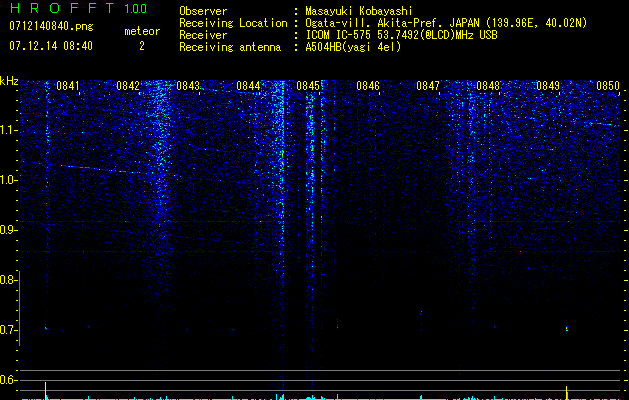Click the 1.0 kHz axis label
The image size is (629, 400).
tap(8, 180)
